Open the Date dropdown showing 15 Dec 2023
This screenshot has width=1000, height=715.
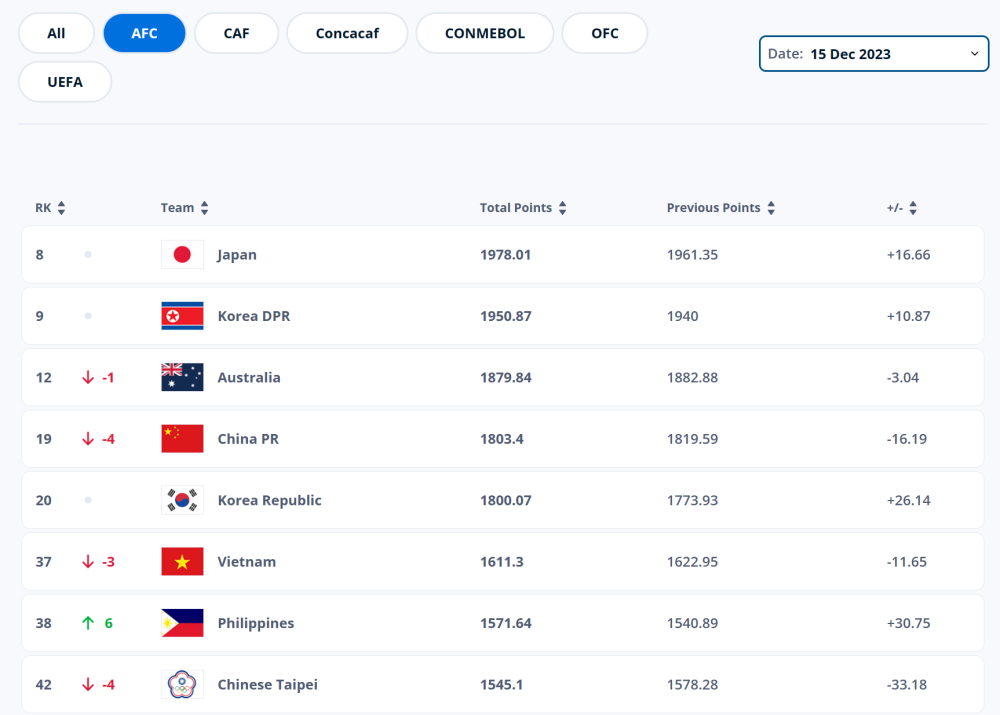(873, 54)
